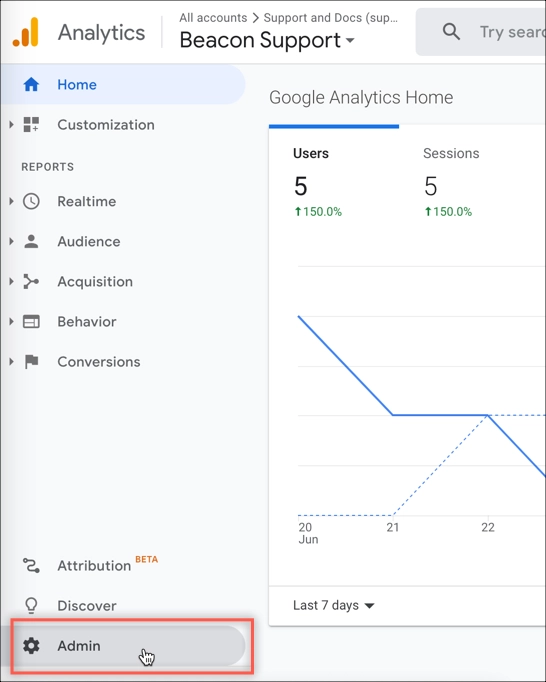The image size is (546, 682).
Task: Click the Behavior window icon
Action: [x=31, y=321]
